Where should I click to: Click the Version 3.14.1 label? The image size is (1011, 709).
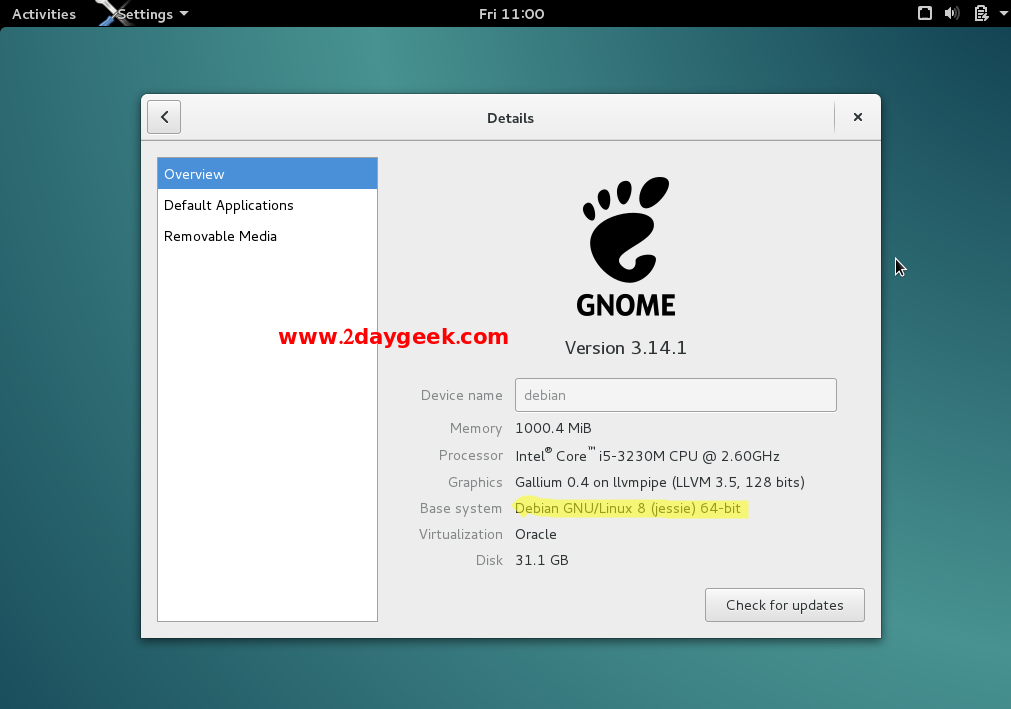(x=625, y=348)
